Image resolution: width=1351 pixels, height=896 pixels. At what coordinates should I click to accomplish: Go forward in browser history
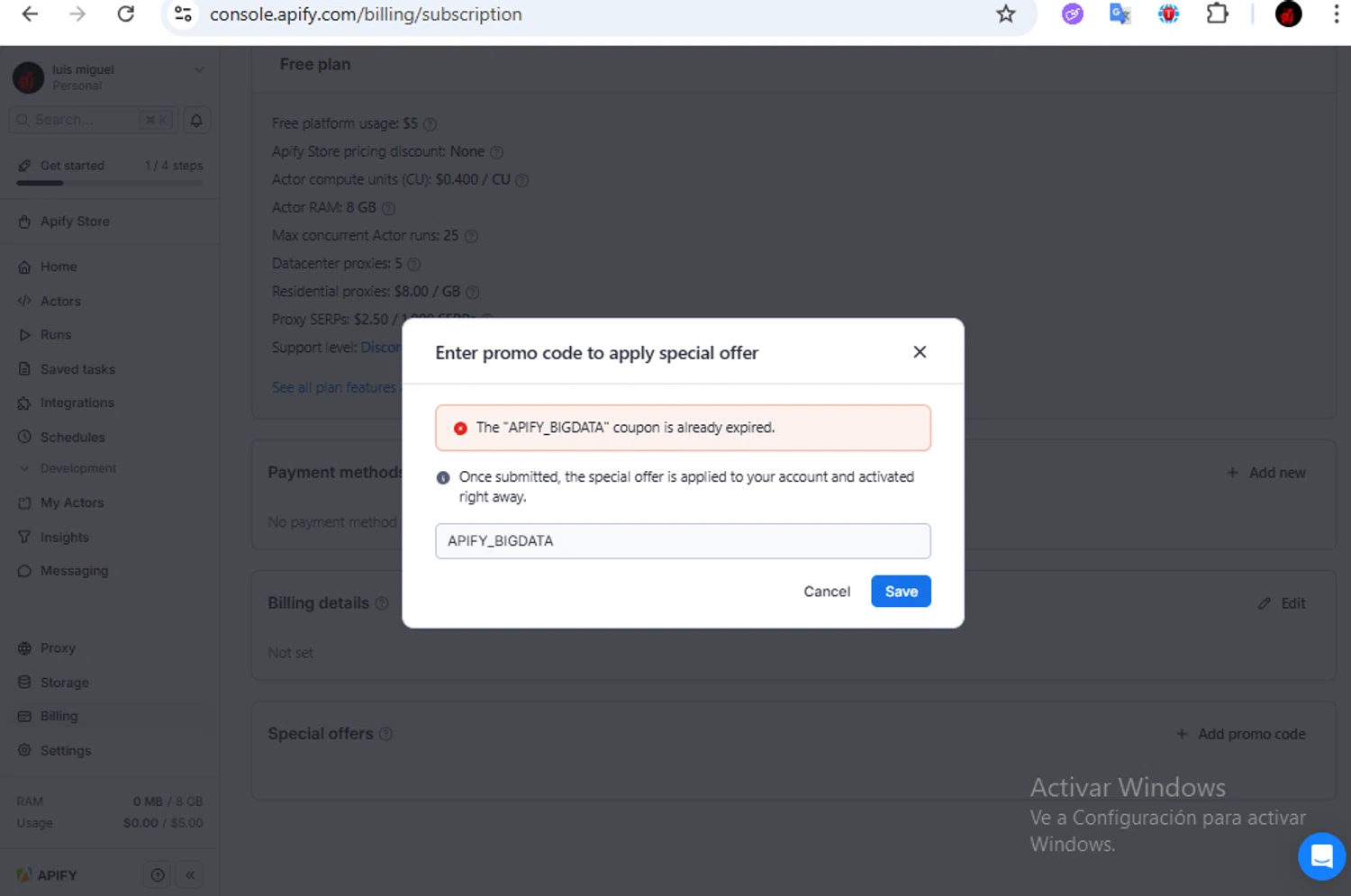(x=77, y=14)
